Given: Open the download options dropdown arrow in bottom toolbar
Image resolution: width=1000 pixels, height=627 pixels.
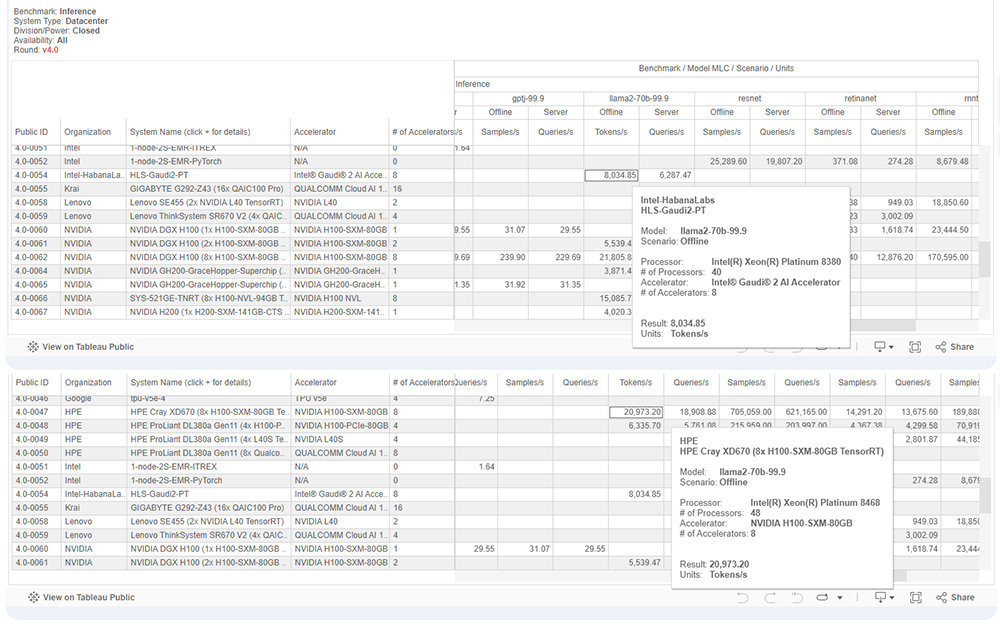Looking at the screenshot, I should coord(891,597).
